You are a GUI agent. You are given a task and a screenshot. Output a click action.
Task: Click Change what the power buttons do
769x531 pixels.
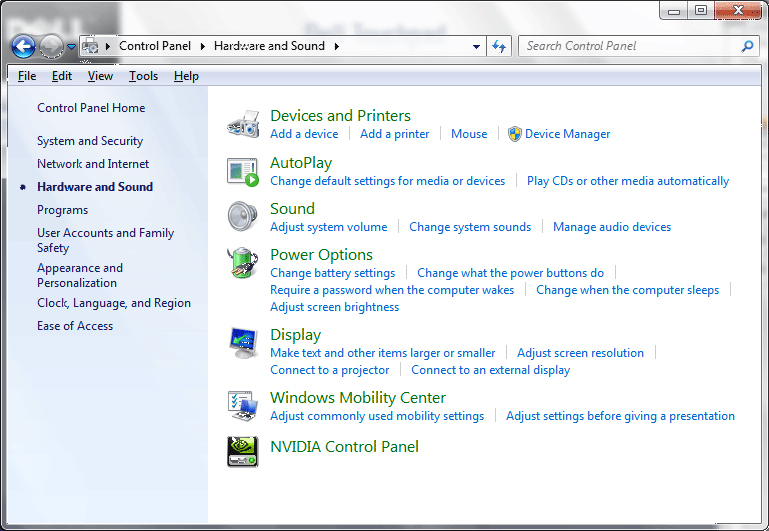point(511,273)
